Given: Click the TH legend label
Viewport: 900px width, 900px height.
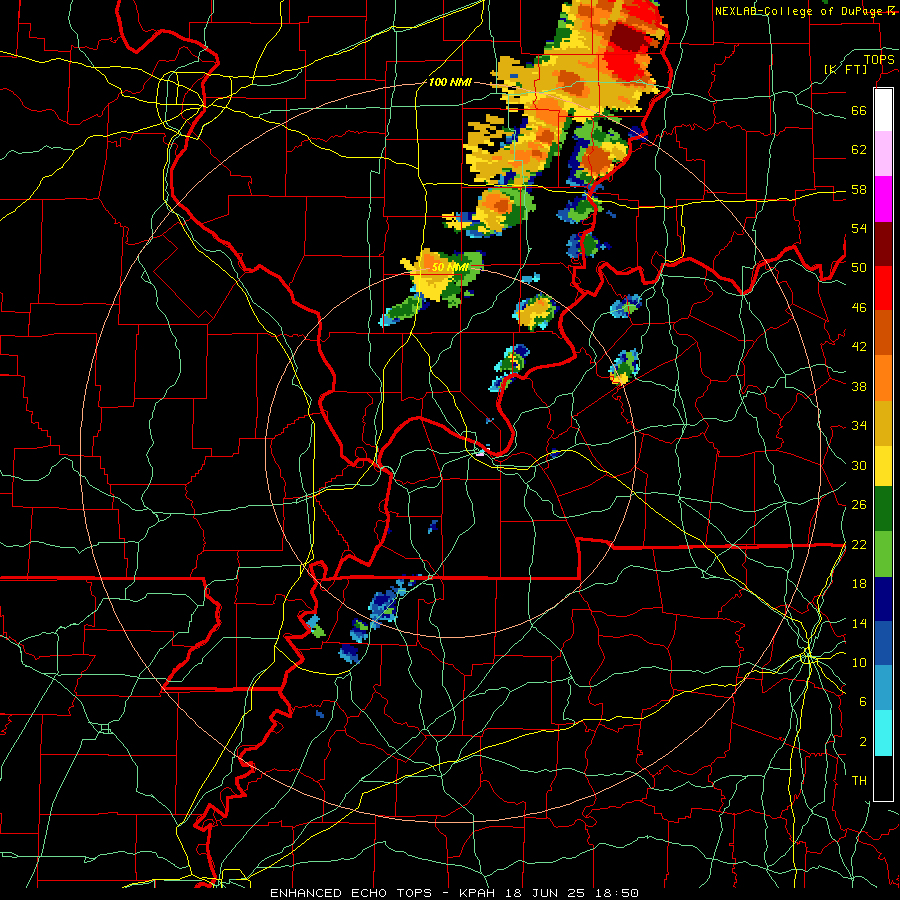Looking at the screenshot, I should tap(859, 781).
